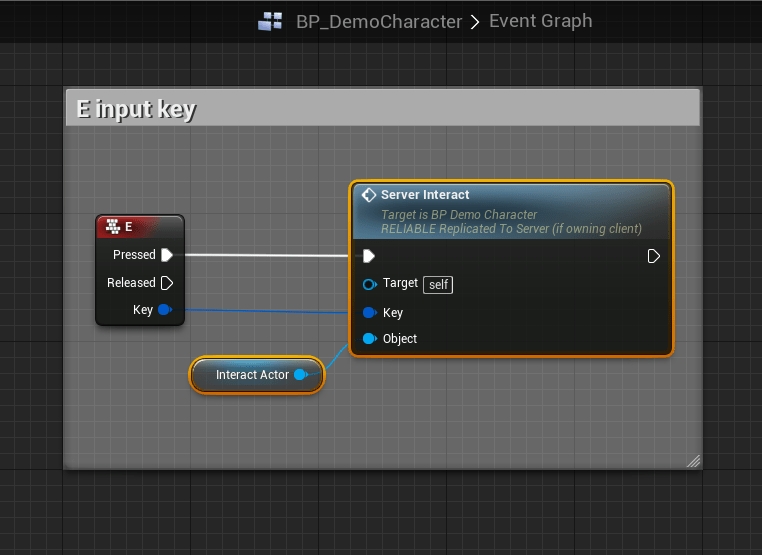Click the Pressed execution output pin

tap(167, 255)
